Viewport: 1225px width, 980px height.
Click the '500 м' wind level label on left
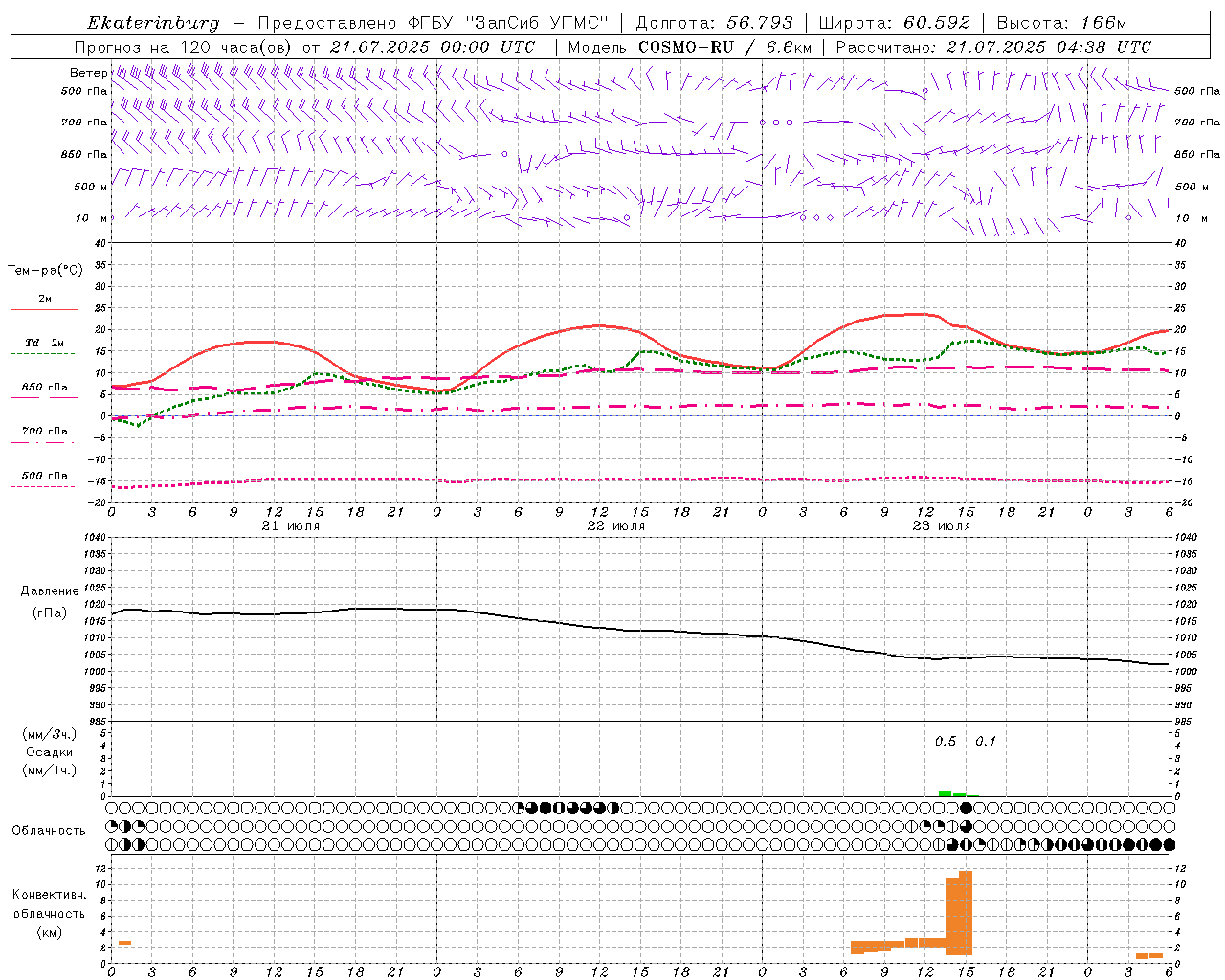coord(91,187)
